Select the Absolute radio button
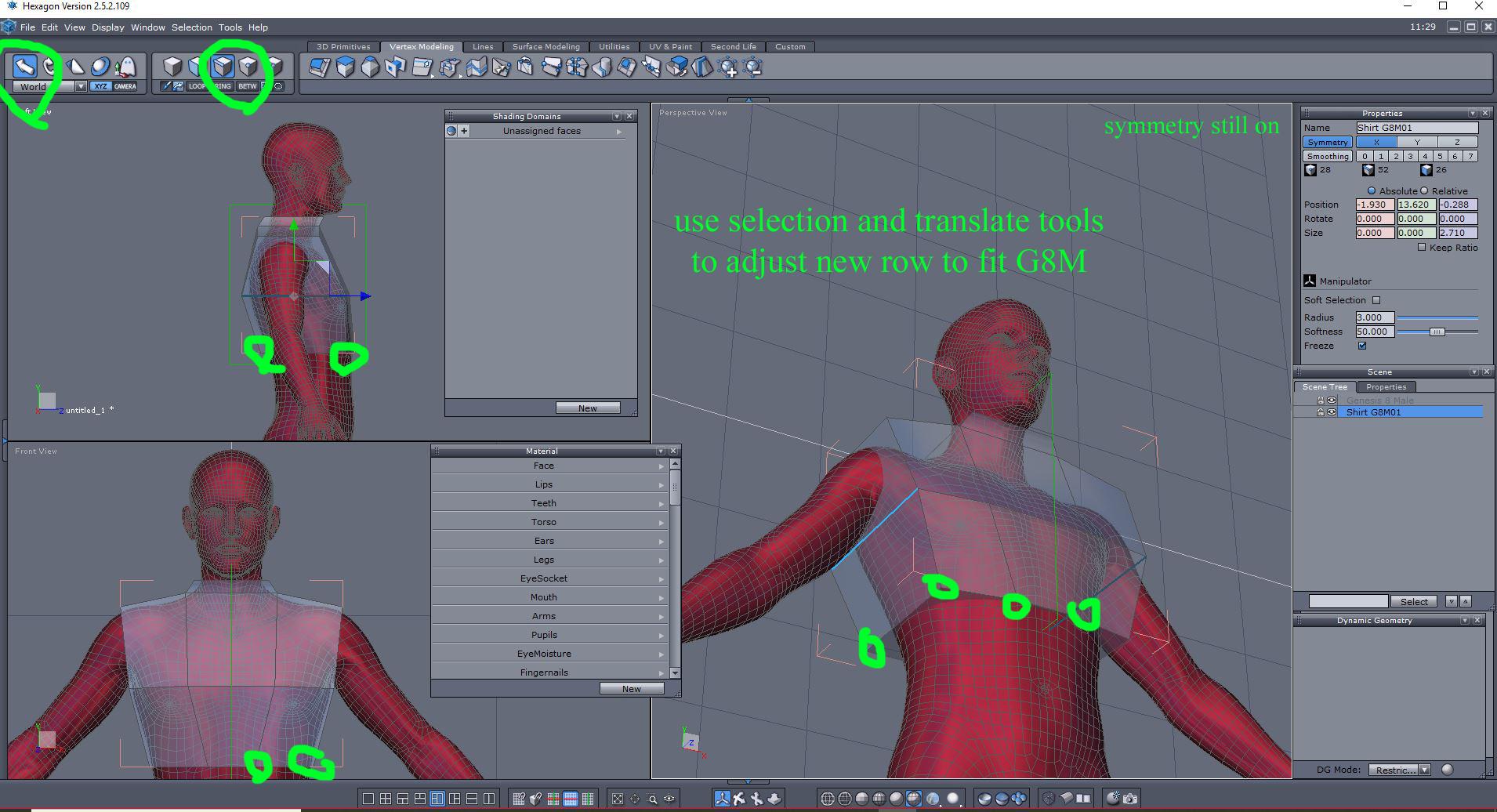The image size is (1497, 812). (1372, 190)
